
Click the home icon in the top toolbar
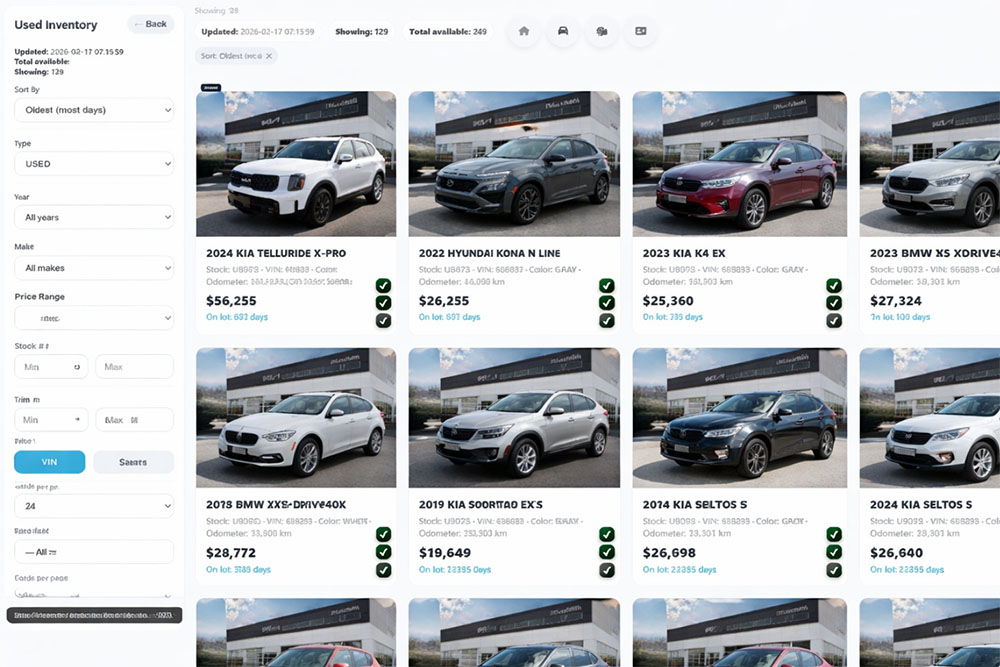click(x=523, y=32)
